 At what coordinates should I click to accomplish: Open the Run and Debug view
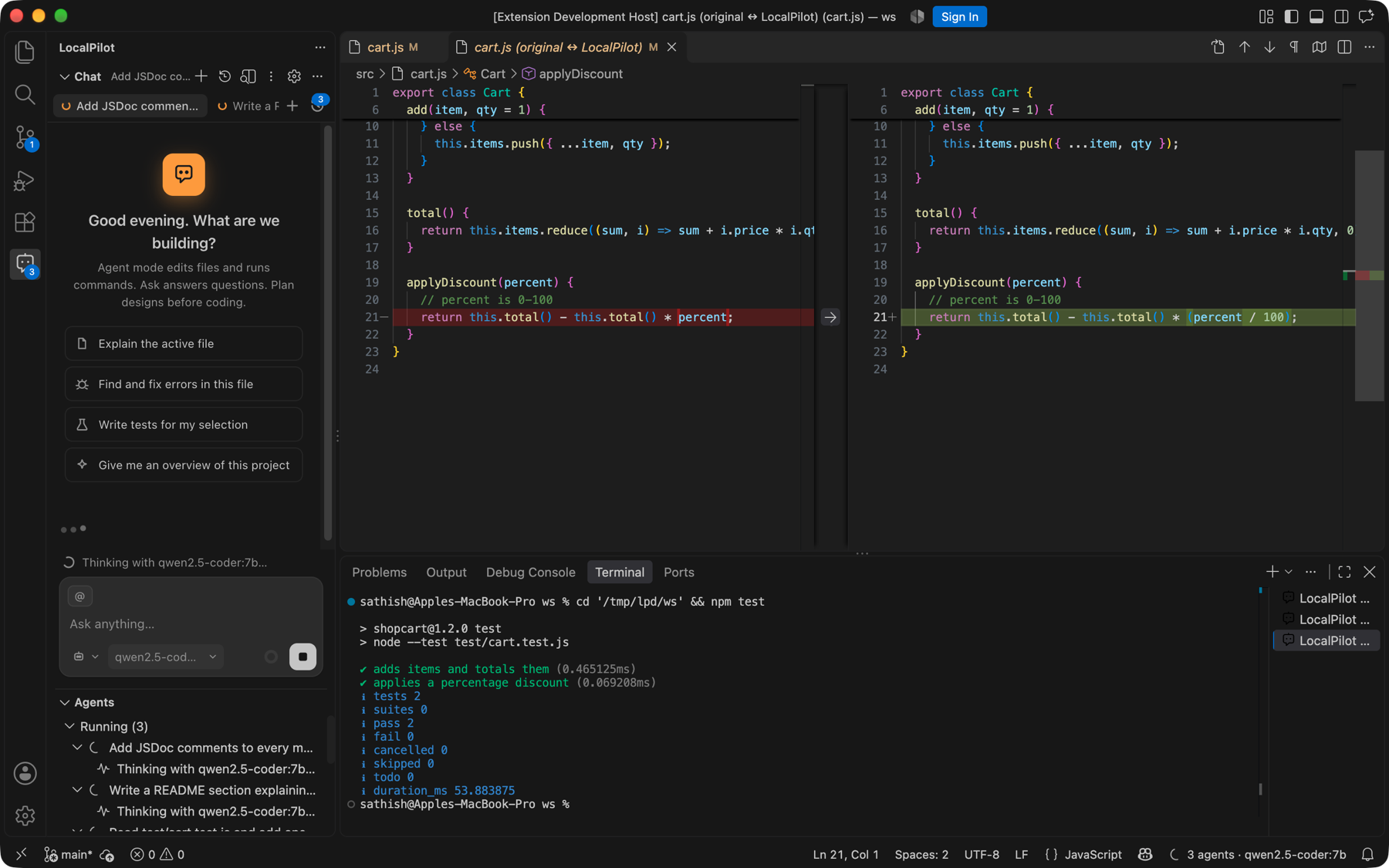click(x=25, y=181)
